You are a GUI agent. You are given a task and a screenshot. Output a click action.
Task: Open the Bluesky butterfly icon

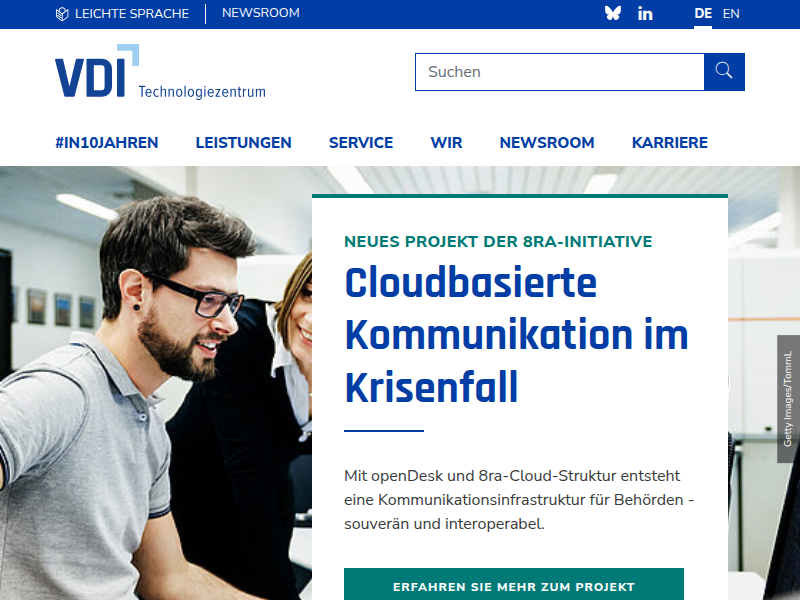pos(613,14)
